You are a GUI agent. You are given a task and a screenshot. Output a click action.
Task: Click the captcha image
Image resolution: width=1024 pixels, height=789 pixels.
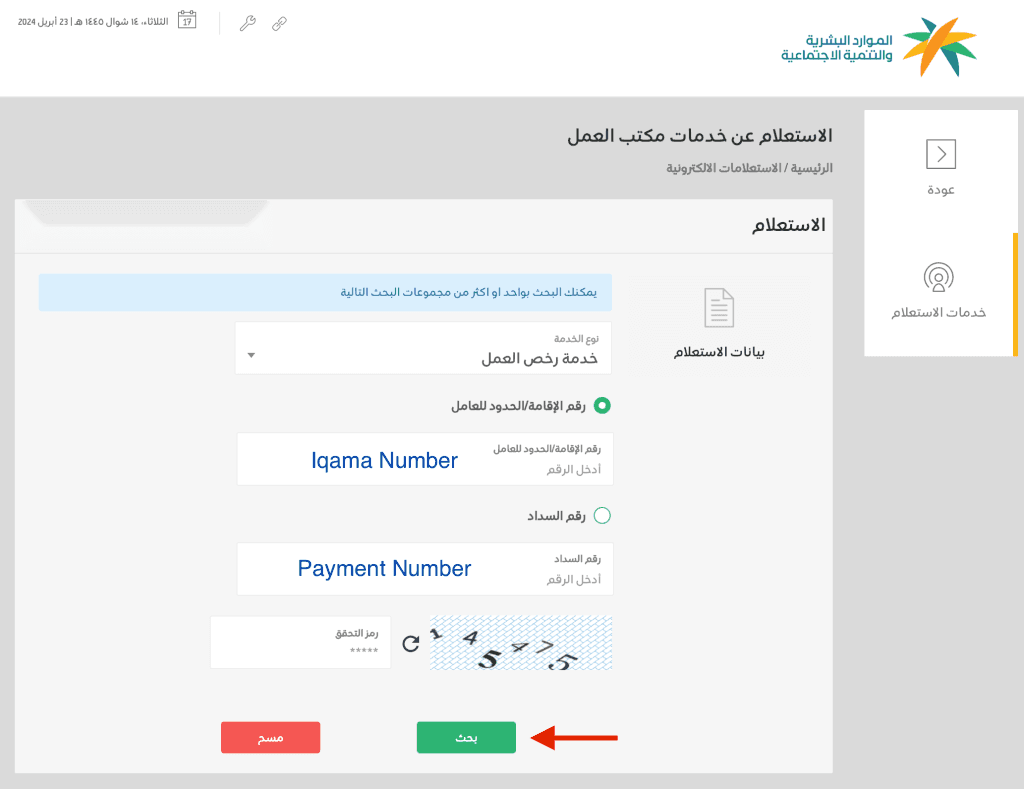click(x=520, y=643)
